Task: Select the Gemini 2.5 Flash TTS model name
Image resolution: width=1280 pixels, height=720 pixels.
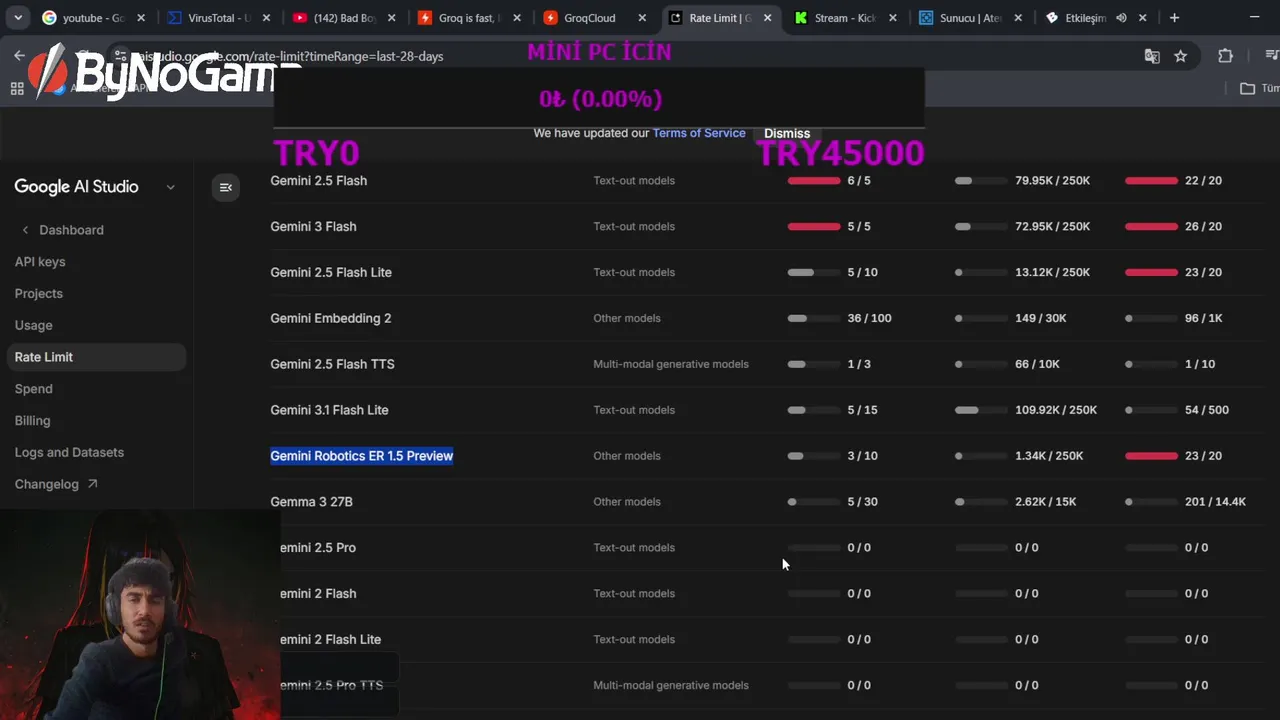Action: coord(332,364)
